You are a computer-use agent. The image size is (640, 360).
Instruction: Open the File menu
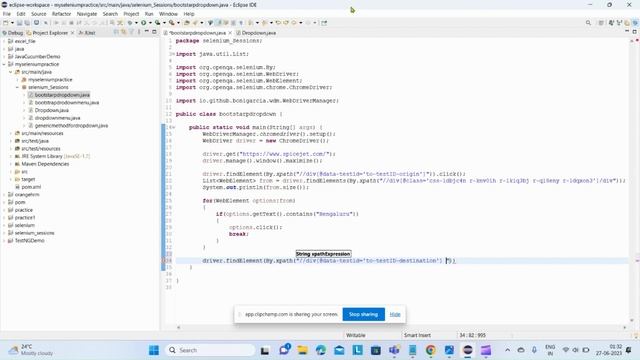pyautogui.click(x=7, y=14)
